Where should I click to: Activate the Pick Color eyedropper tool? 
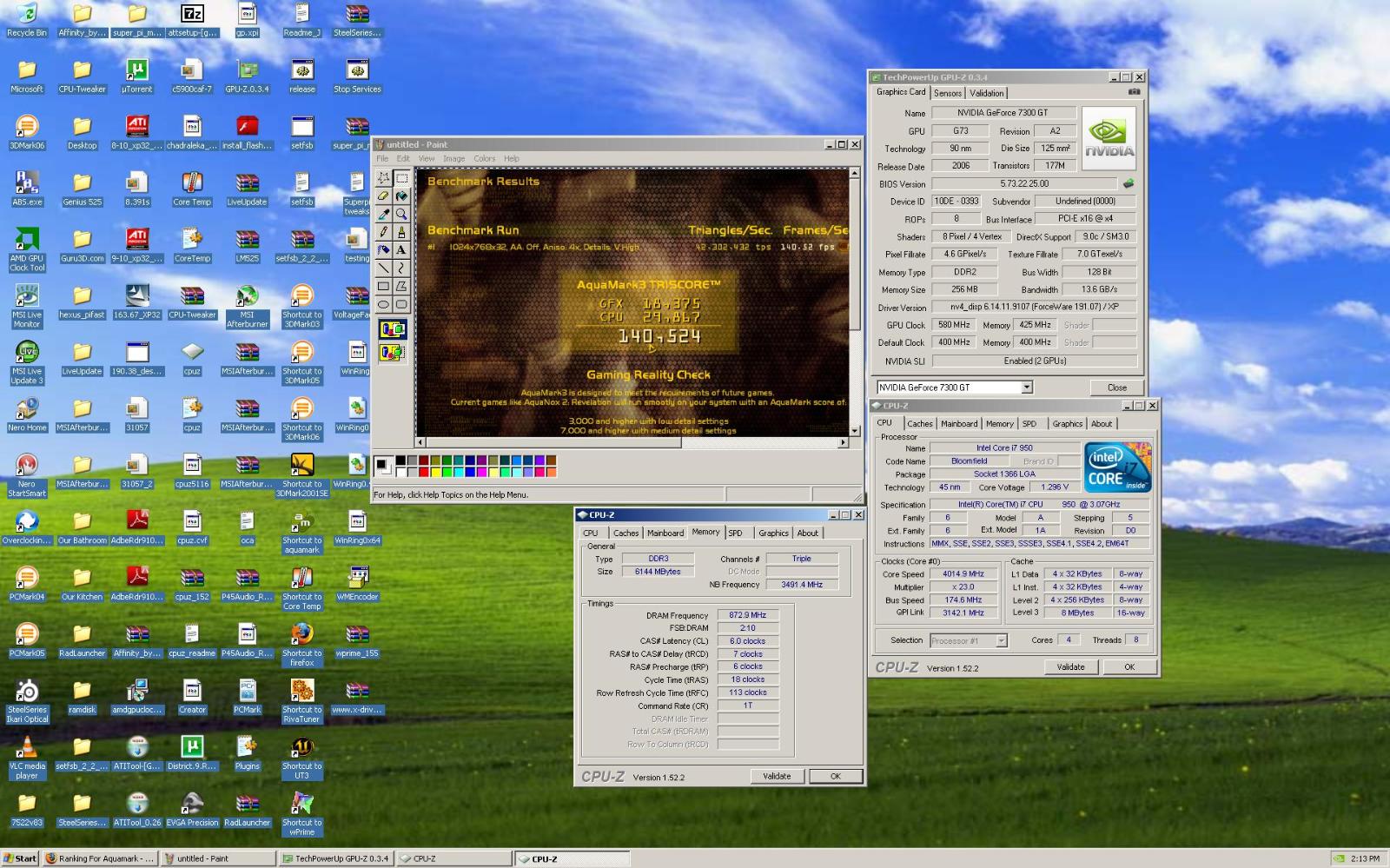(383, 214)
